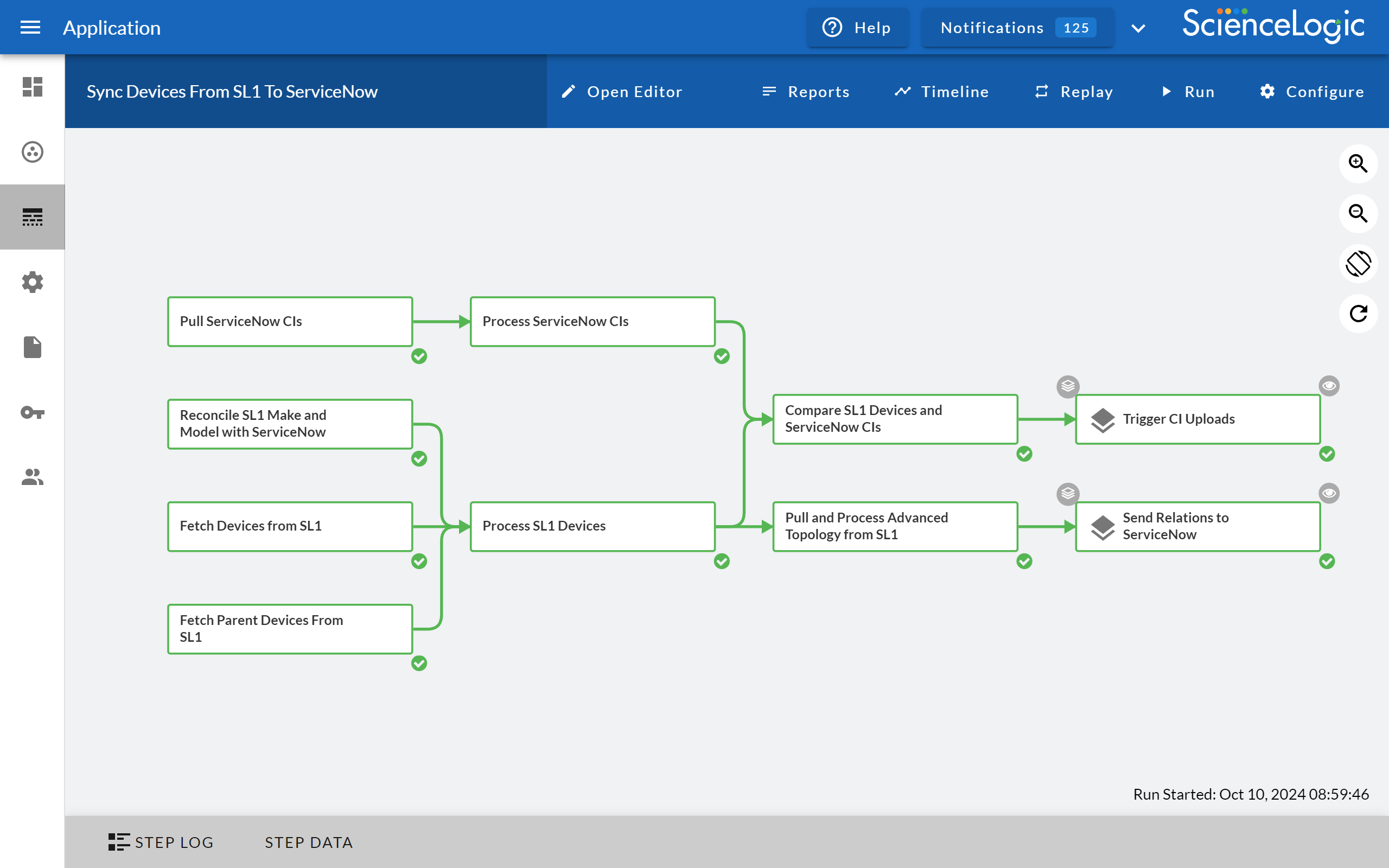Open the Timeline view

coord(941,91)
